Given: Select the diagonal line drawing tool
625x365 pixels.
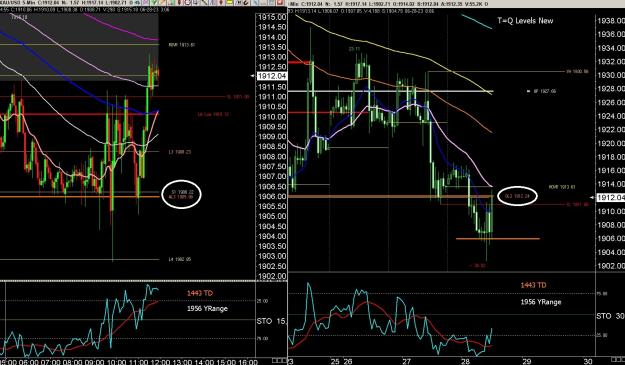Looking at the screenshot, I should 205,2.
